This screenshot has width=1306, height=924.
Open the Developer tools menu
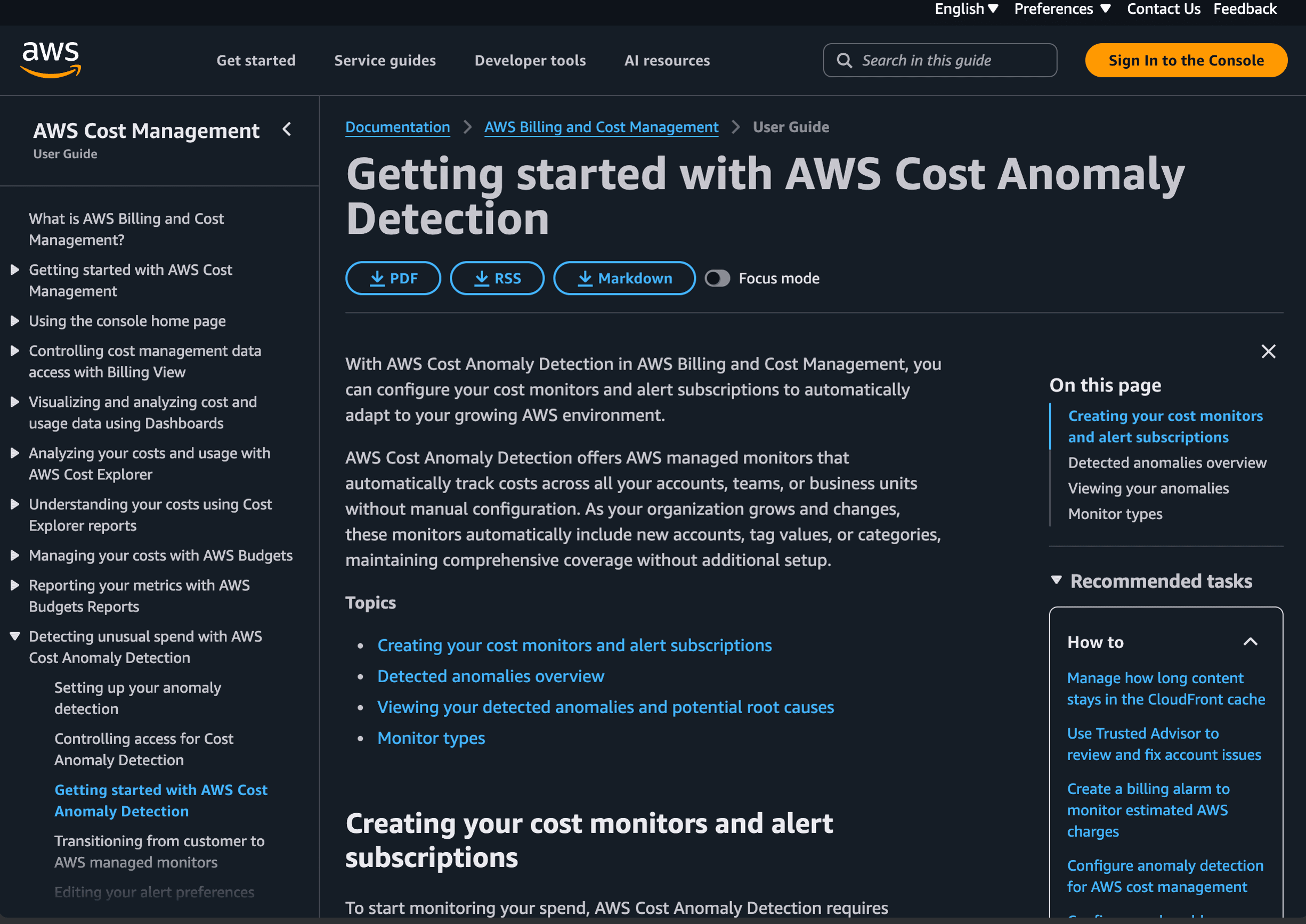[x=530, y=60]
